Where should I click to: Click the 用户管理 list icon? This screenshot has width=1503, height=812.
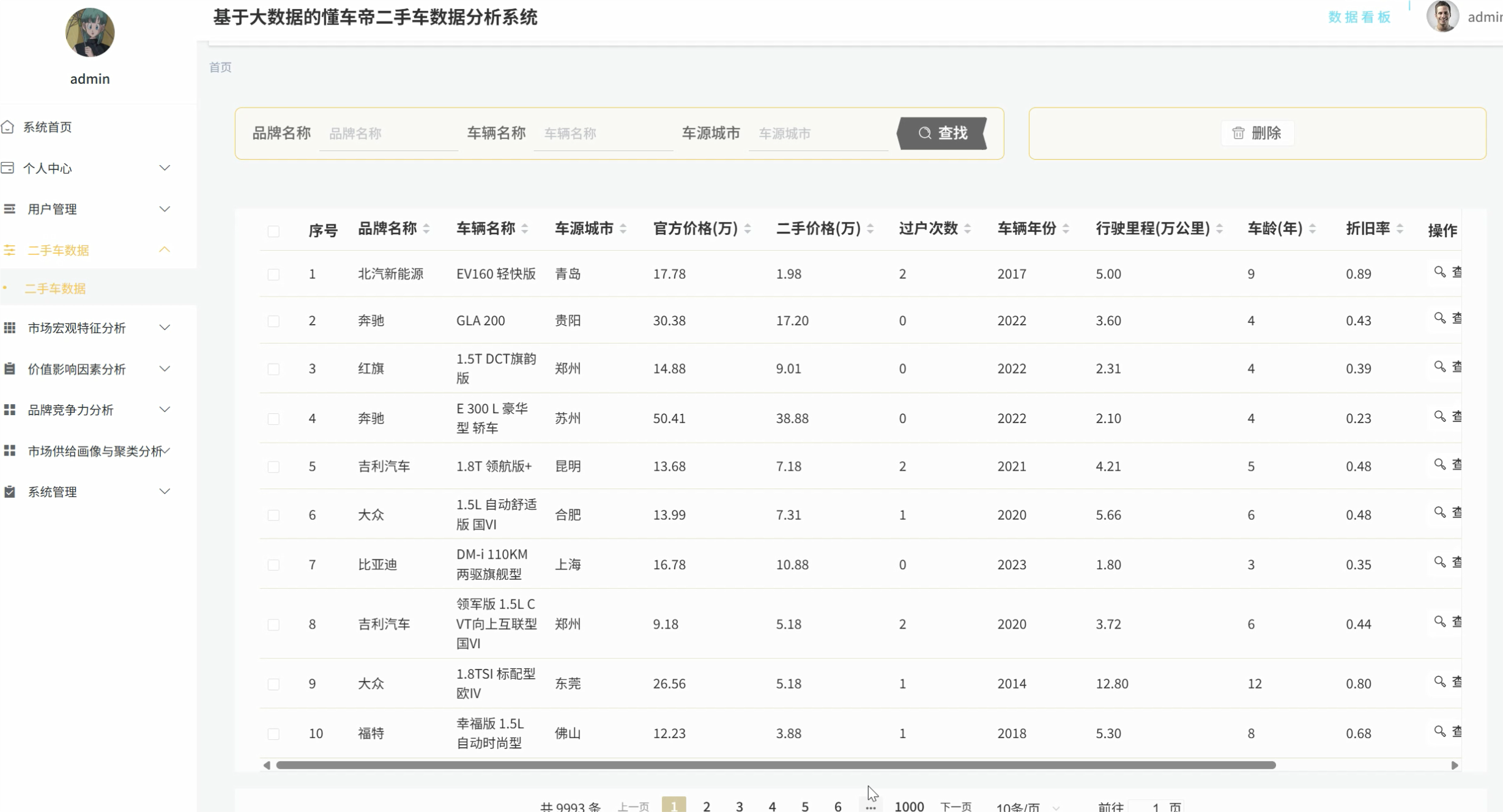[x=10, y=209]
